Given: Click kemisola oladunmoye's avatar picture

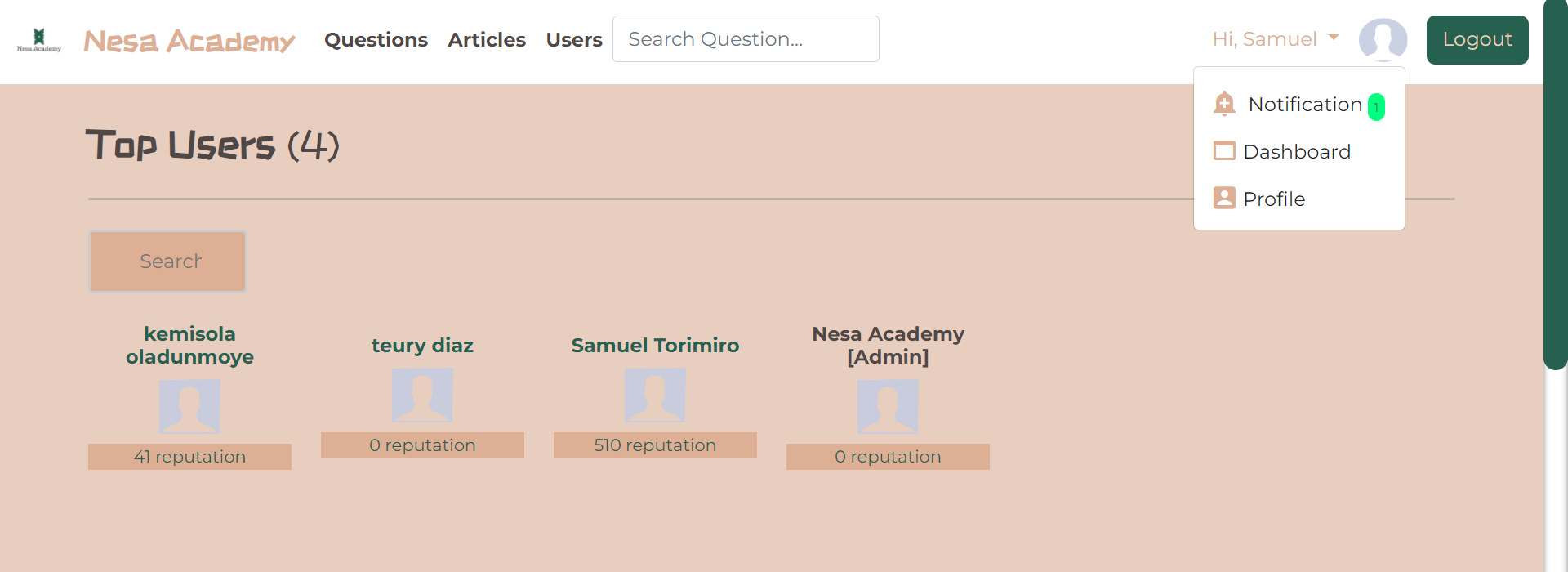Looking at the screenshot, I should point(189,407).
